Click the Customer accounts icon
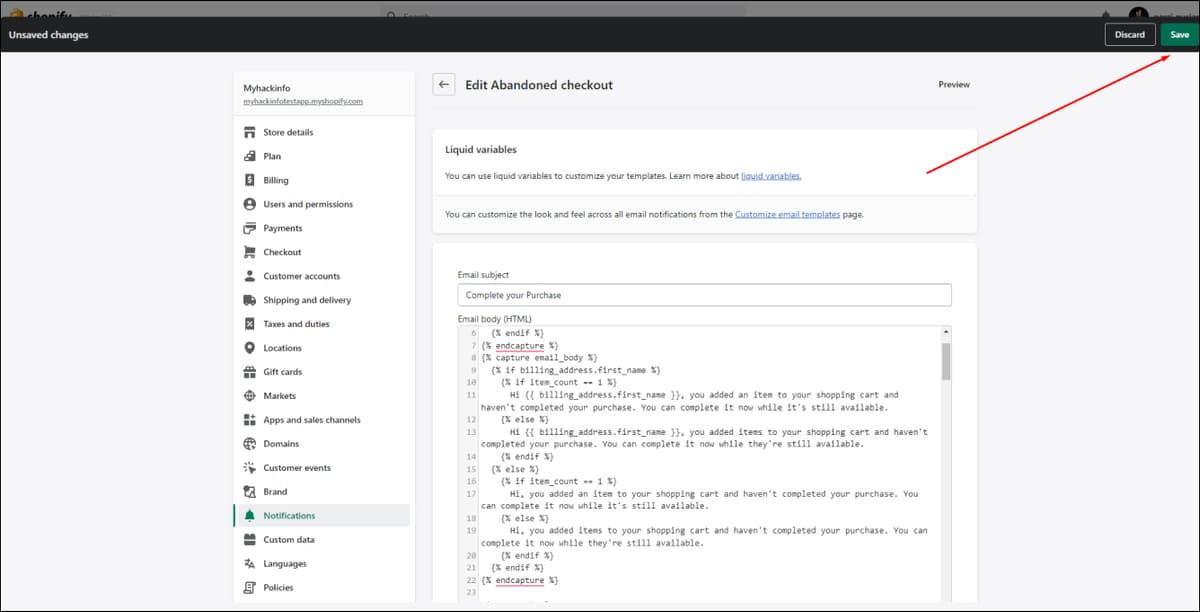The image size is (1200, 612). [250, 276]
